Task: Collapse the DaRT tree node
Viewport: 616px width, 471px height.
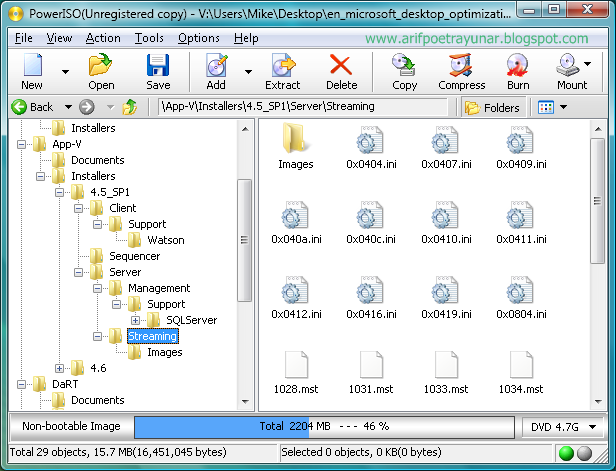Action: click(22, 385)
